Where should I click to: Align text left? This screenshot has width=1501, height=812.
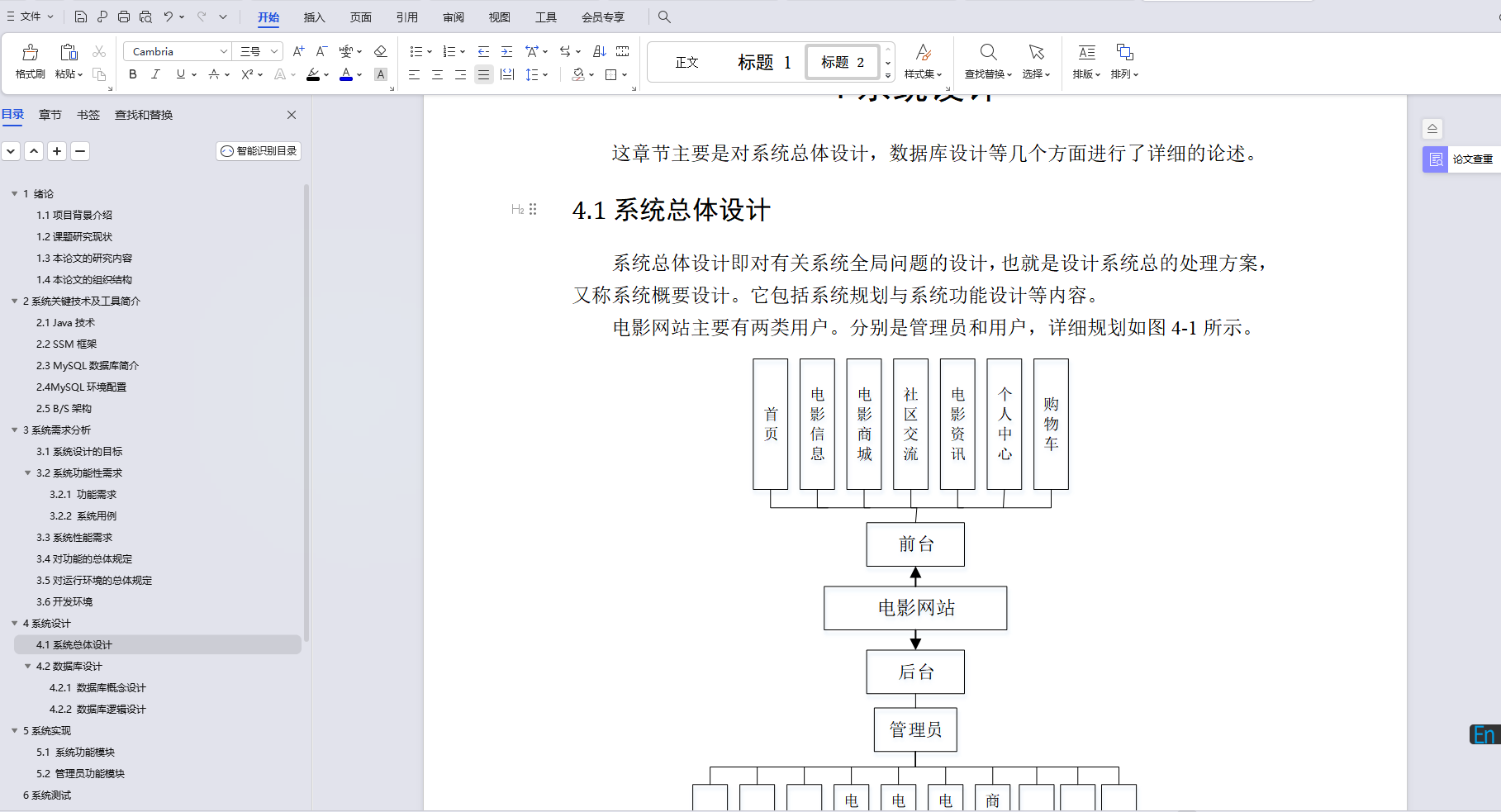pyautogui.click(x=414, y=74)
